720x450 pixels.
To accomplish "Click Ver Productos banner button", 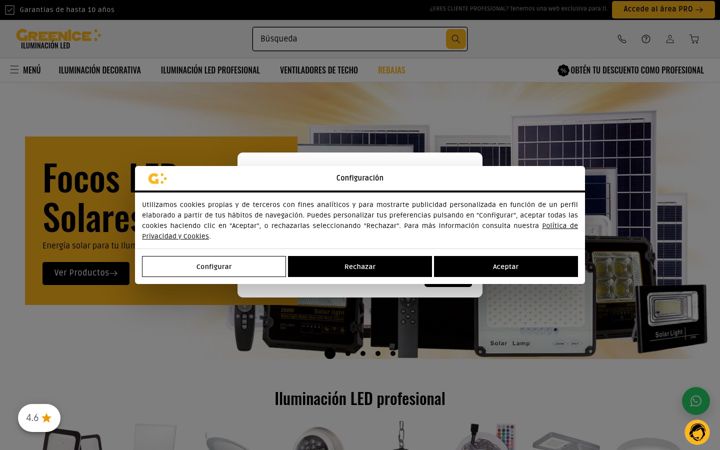I will [x=86, y=273].
